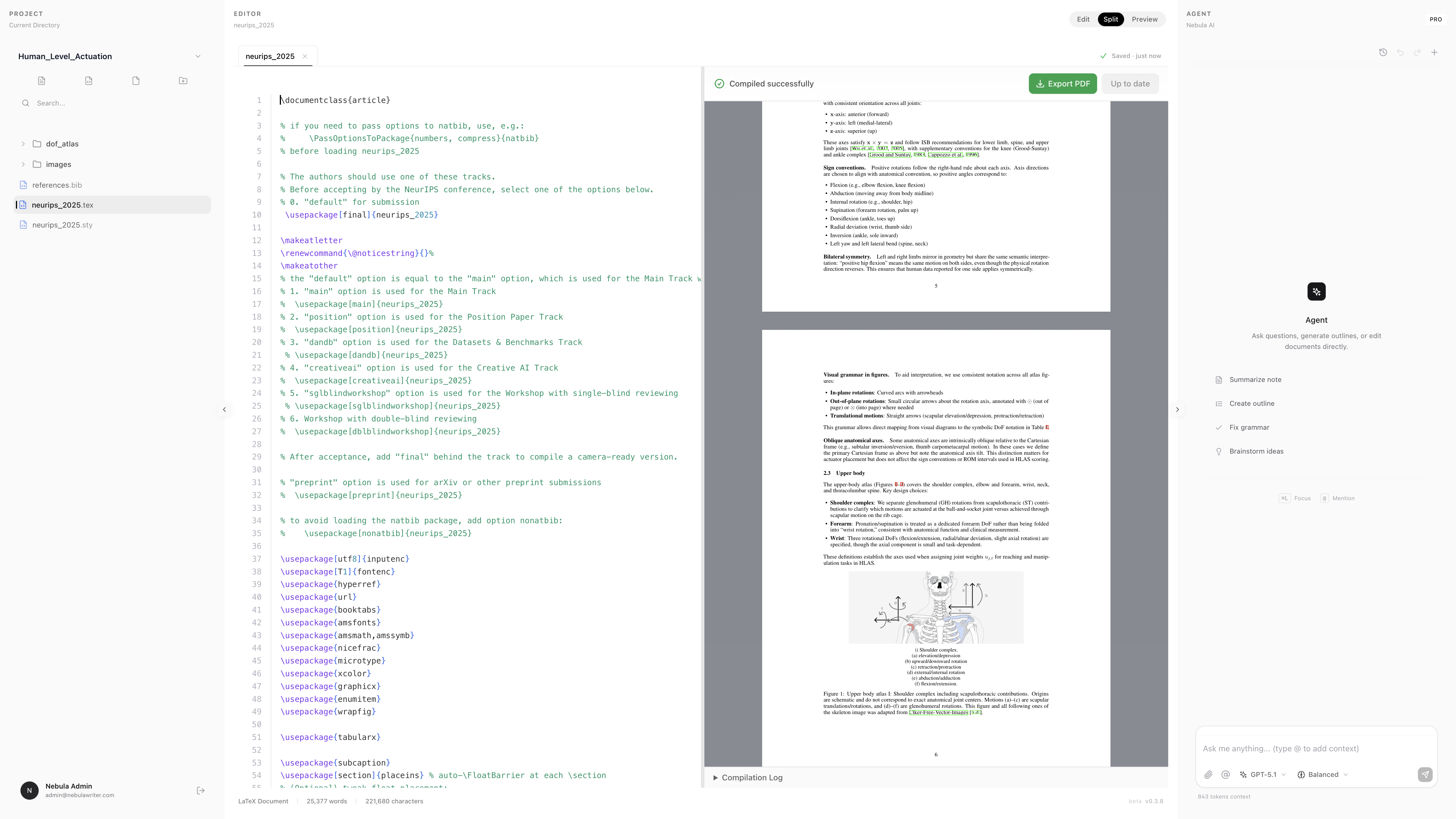Open the neurips_2025 editor tab
The image size is (1456, 819).
(270, 57)
